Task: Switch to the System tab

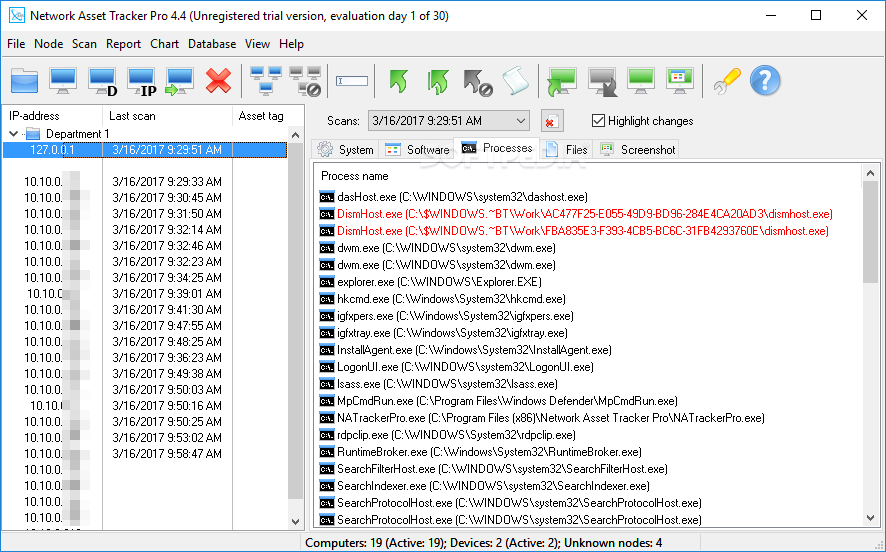Action: (345, 150)
